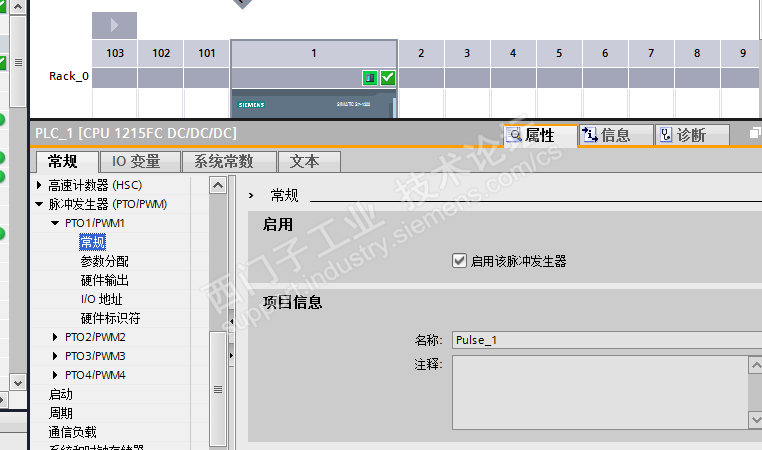Screen dimensions: 762x450
Task: Click the stethoscope icon on the 诊断 tab
Action: tap(666, 135)
